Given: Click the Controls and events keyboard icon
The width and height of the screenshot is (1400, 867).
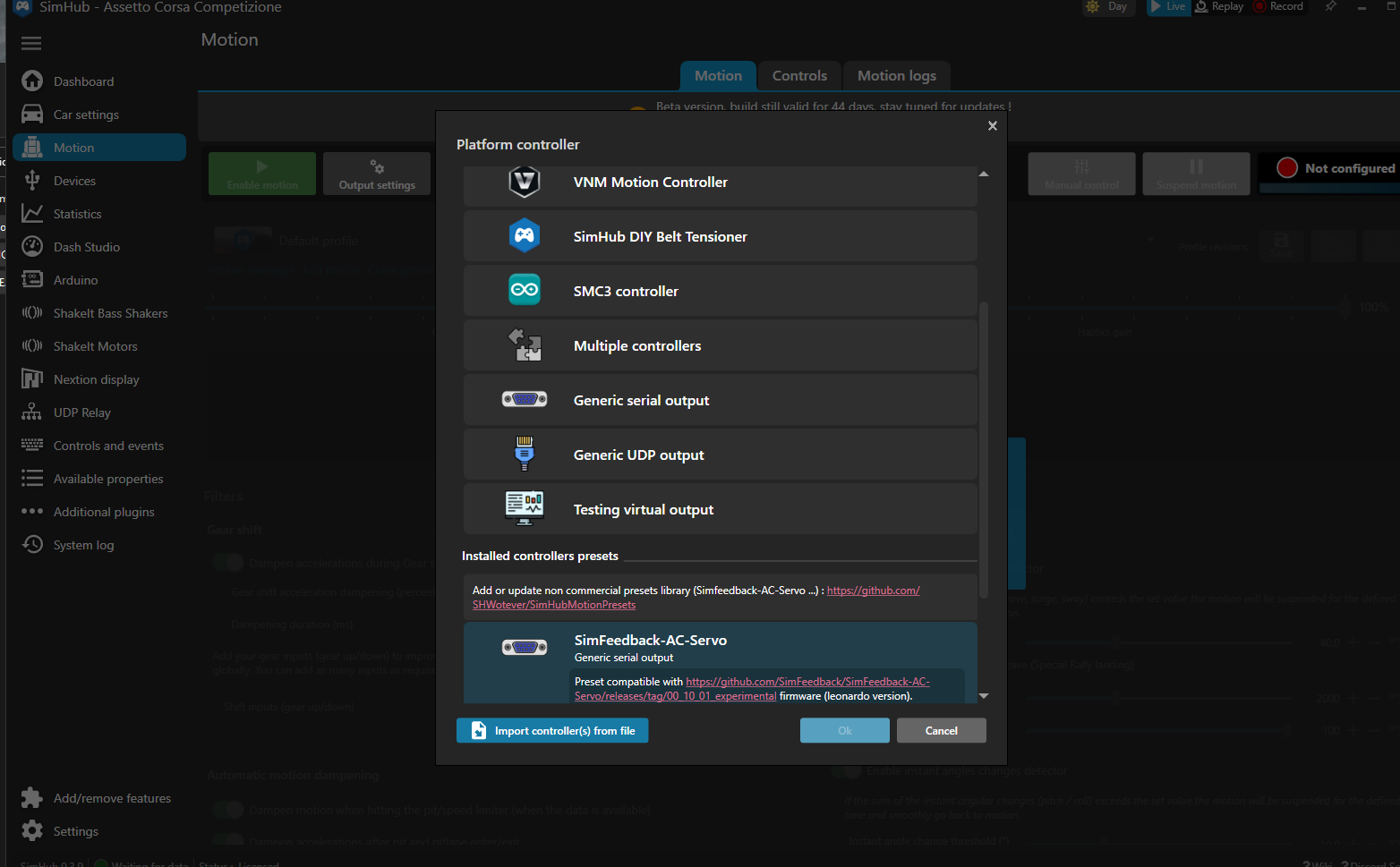Looking at the screenshot, I should coord(32,446).
